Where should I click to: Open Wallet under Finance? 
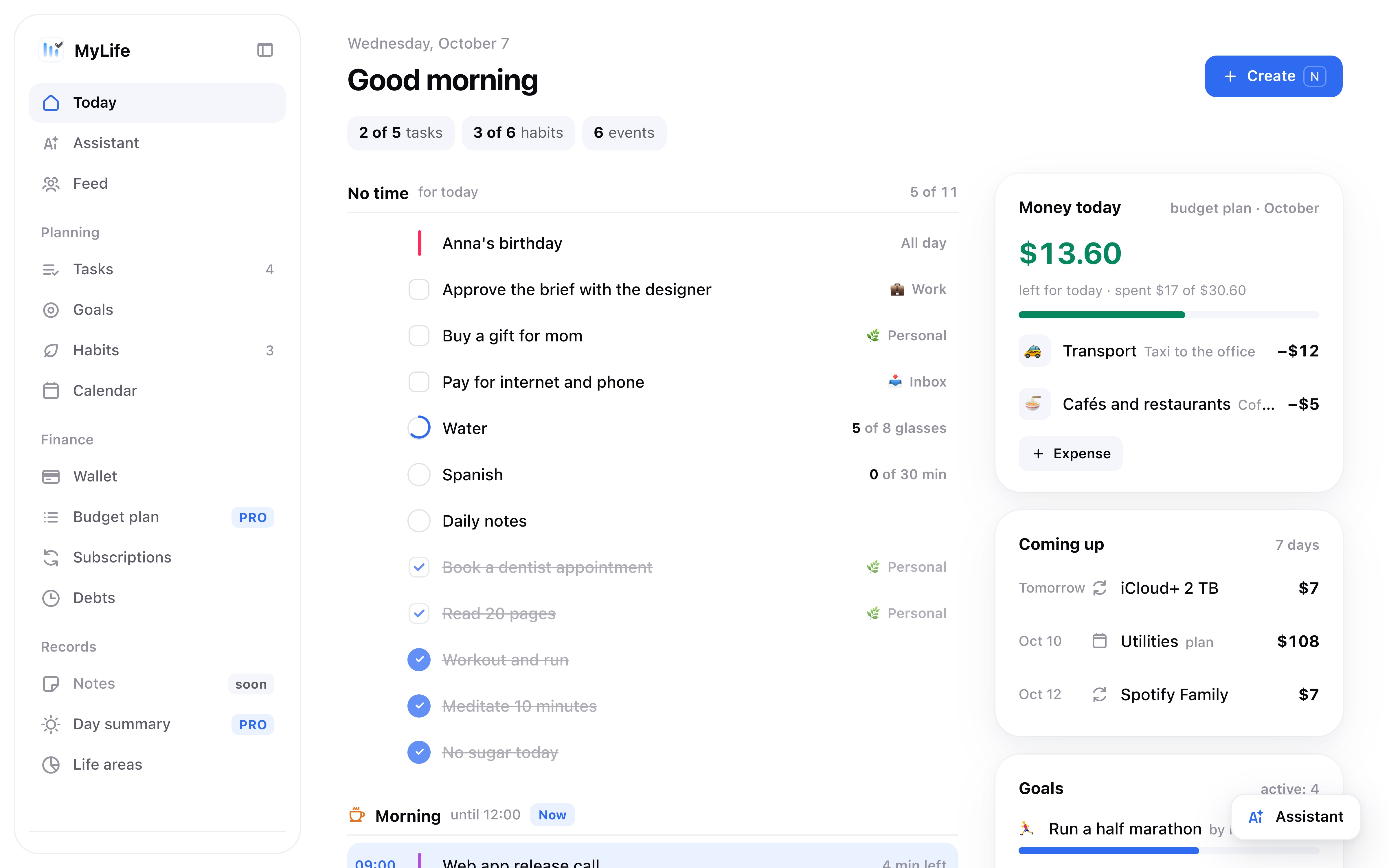tap(157, 477)
